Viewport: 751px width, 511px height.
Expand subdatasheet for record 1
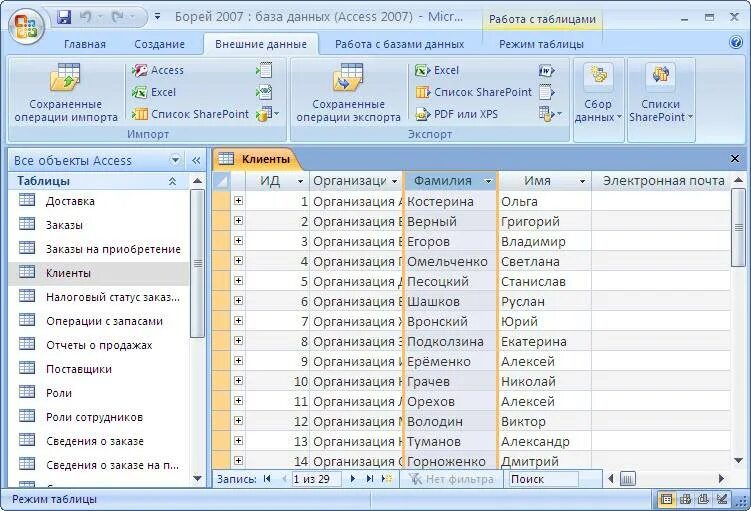pyautogui.click(x=239, y=201)
